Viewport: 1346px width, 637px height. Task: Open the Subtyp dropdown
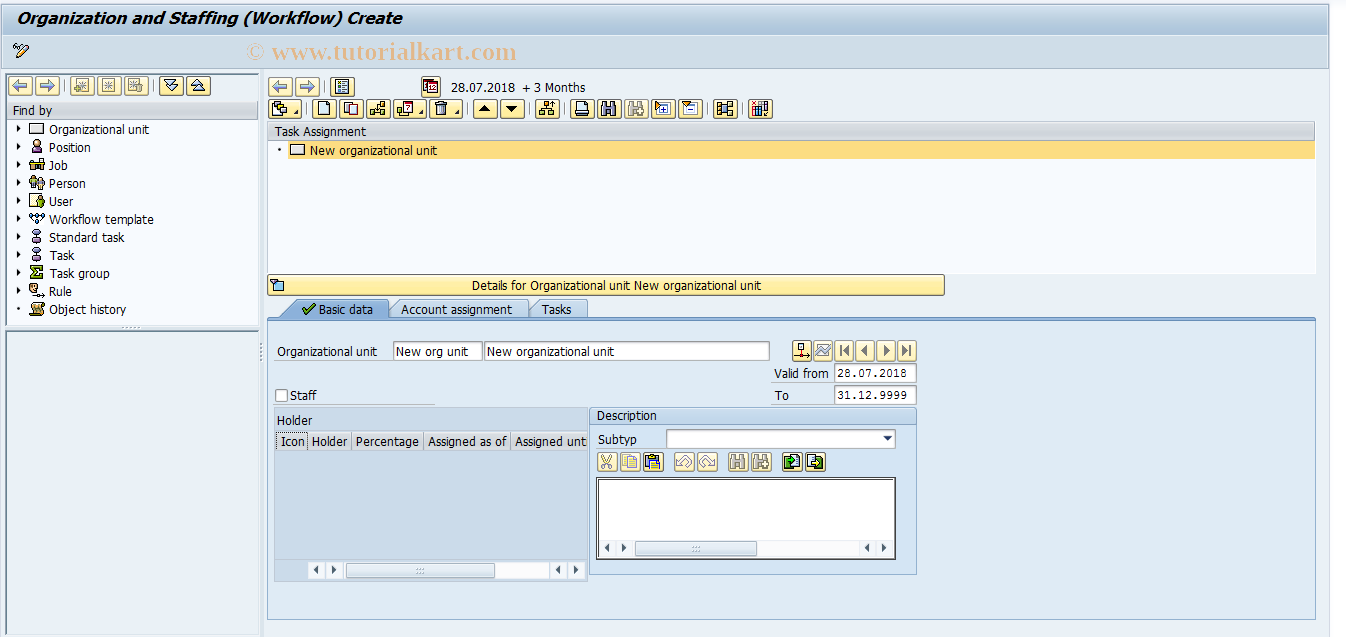pyautogui.click(x=888, y=439)
